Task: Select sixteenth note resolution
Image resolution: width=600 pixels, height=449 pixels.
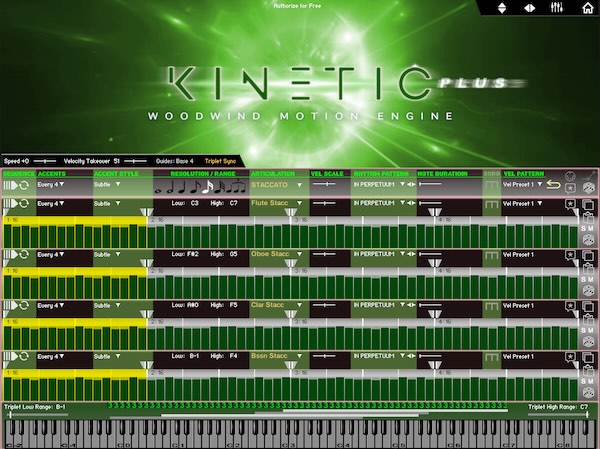Action: click(x=208, y=187)
